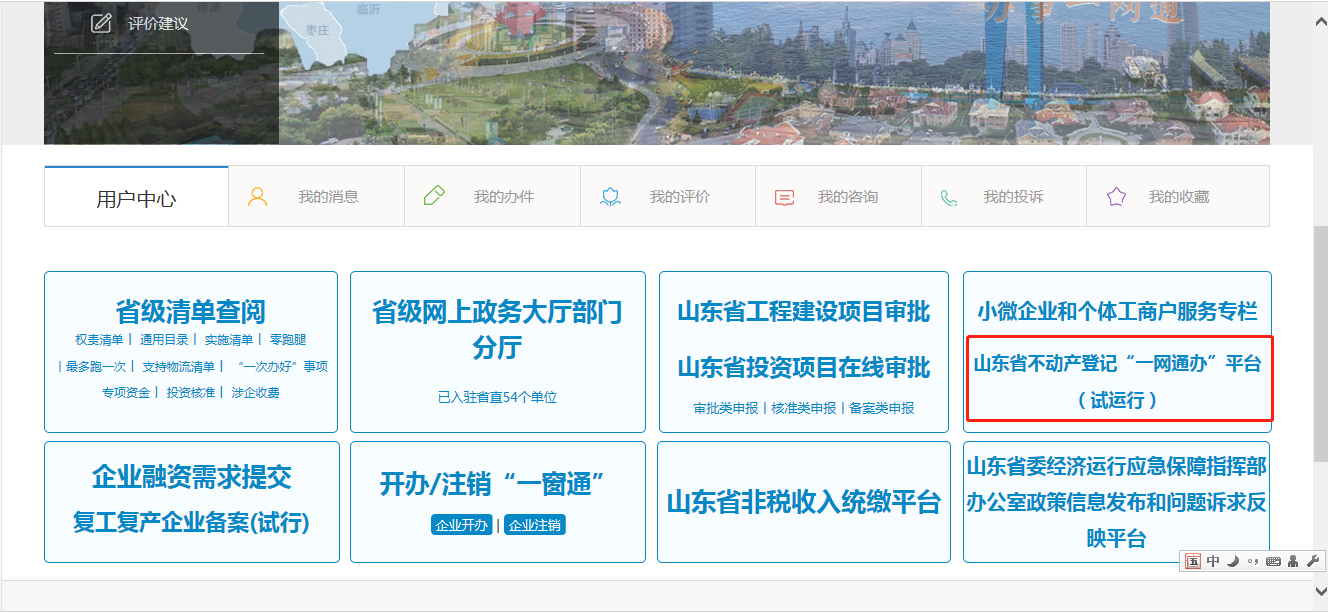Viewport: 1328px width, 613px height.
Task: Open the 省级清单查阅 heading link
Action: (190, 311)
